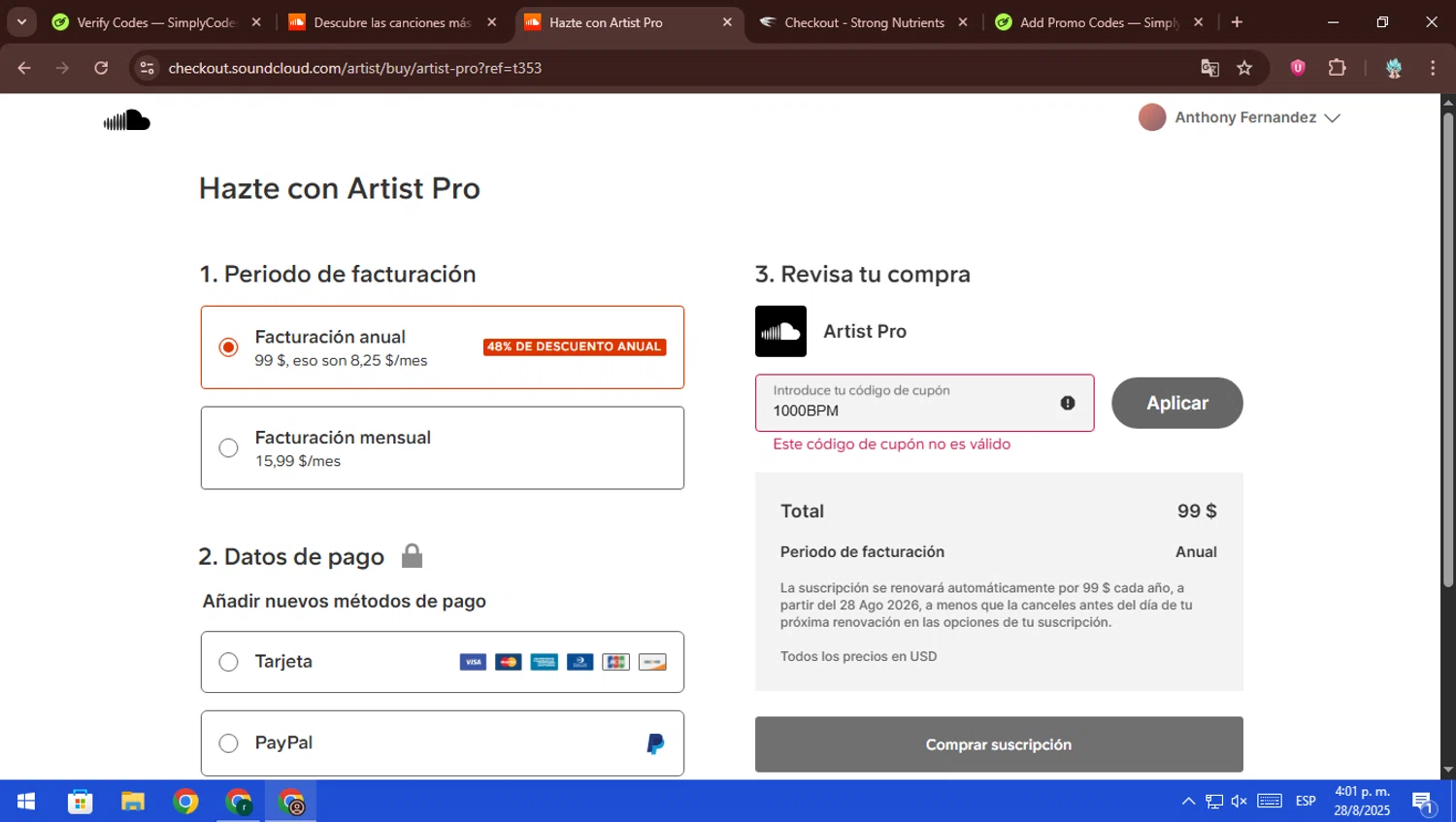This screenshot has height=822, width=1456.
Task: Switch to Verify Codes — SimplyCodes tab
Action: click(156, 22)
